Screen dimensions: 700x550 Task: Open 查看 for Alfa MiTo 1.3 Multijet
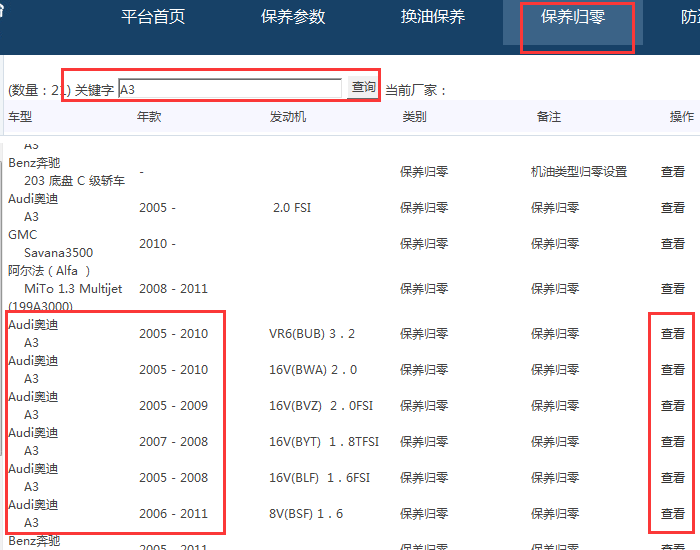click(x=673, y=289)
